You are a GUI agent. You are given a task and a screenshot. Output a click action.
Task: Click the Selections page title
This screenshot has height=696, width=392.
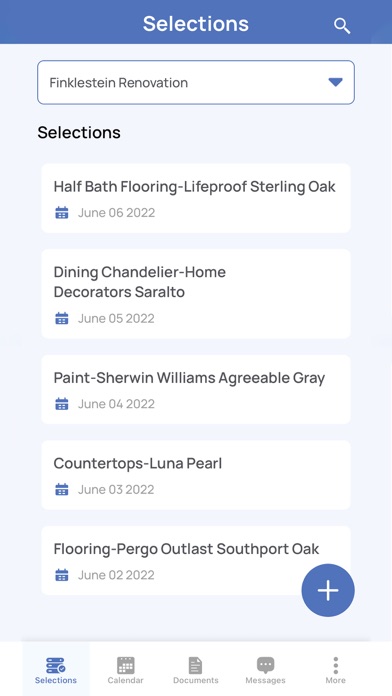[196, 24]
